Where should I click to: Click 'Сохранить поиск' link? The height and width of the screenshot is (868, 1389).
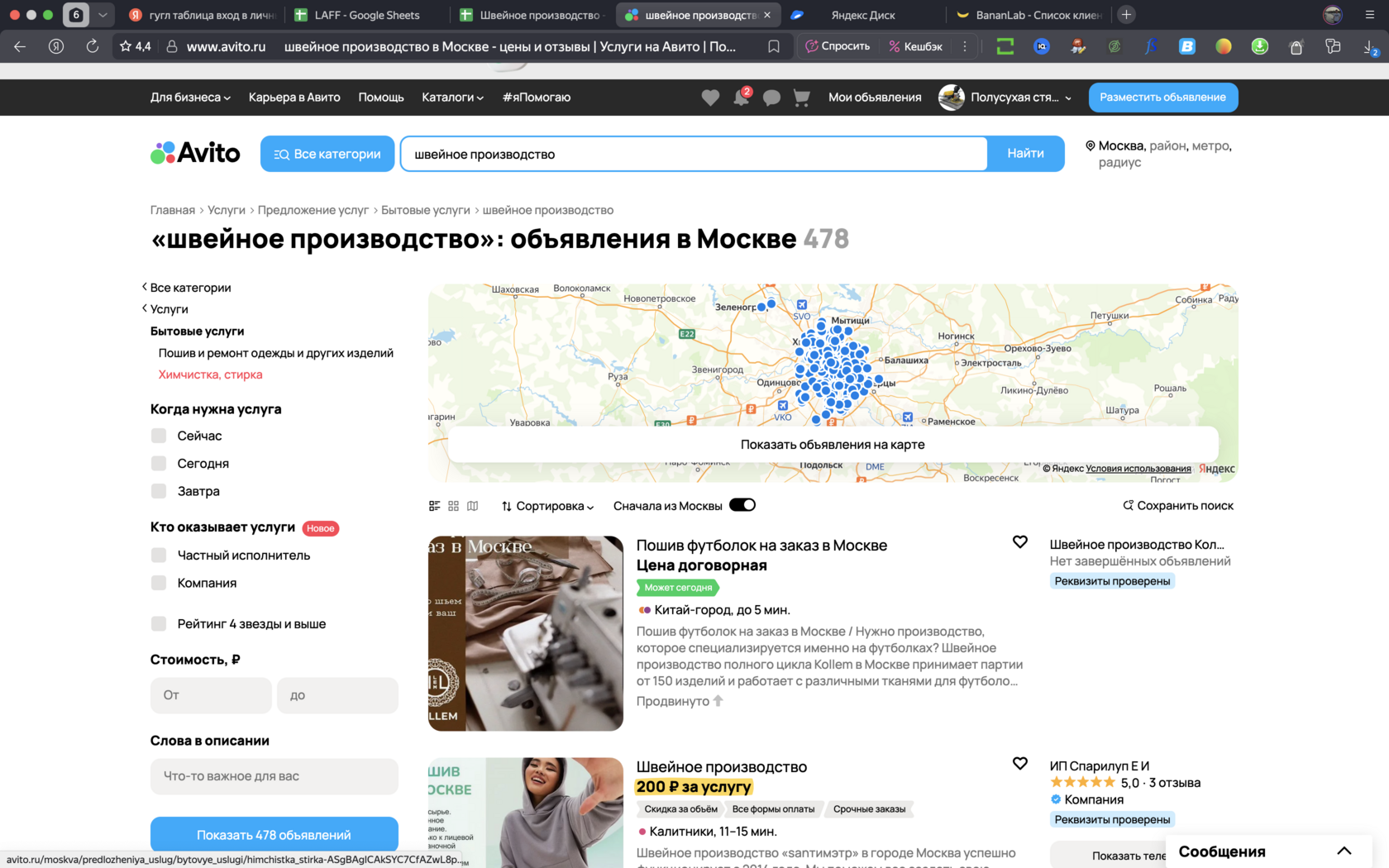point(1177,506)
